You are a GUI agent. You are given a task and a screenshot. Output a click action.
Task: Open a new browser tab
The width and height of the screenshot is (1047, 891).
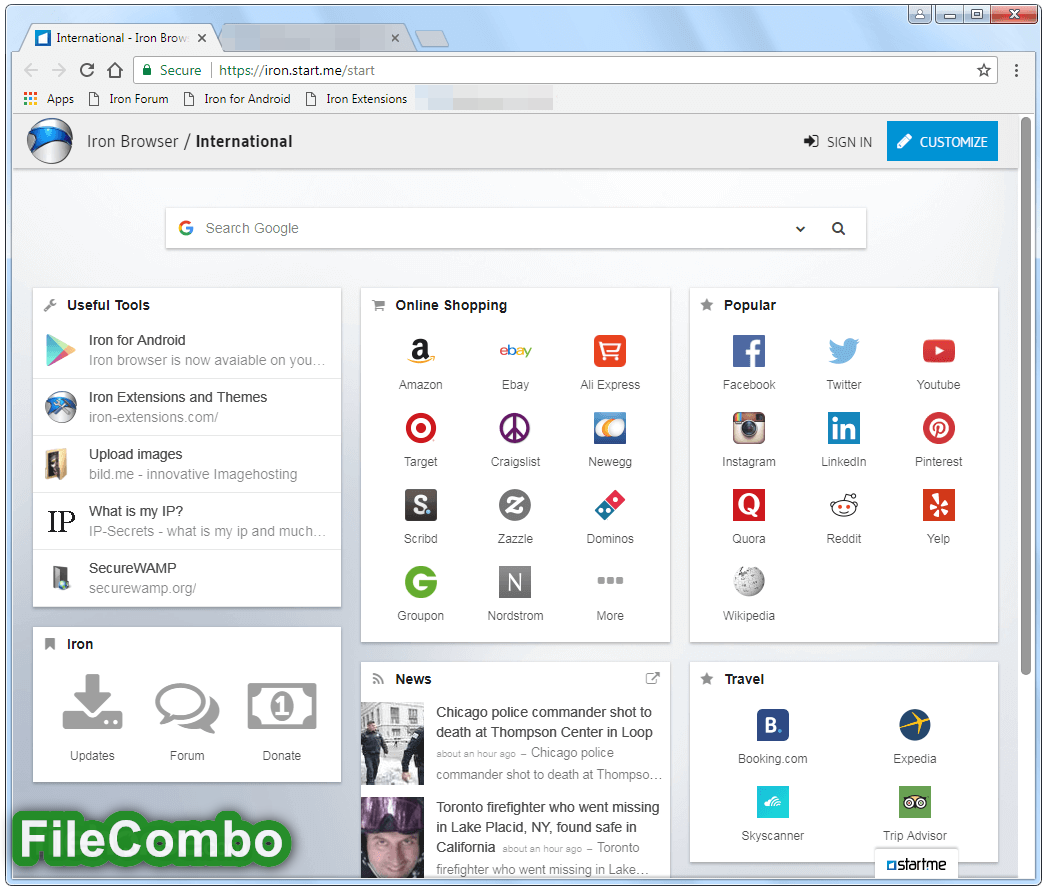tap(431, 39)
